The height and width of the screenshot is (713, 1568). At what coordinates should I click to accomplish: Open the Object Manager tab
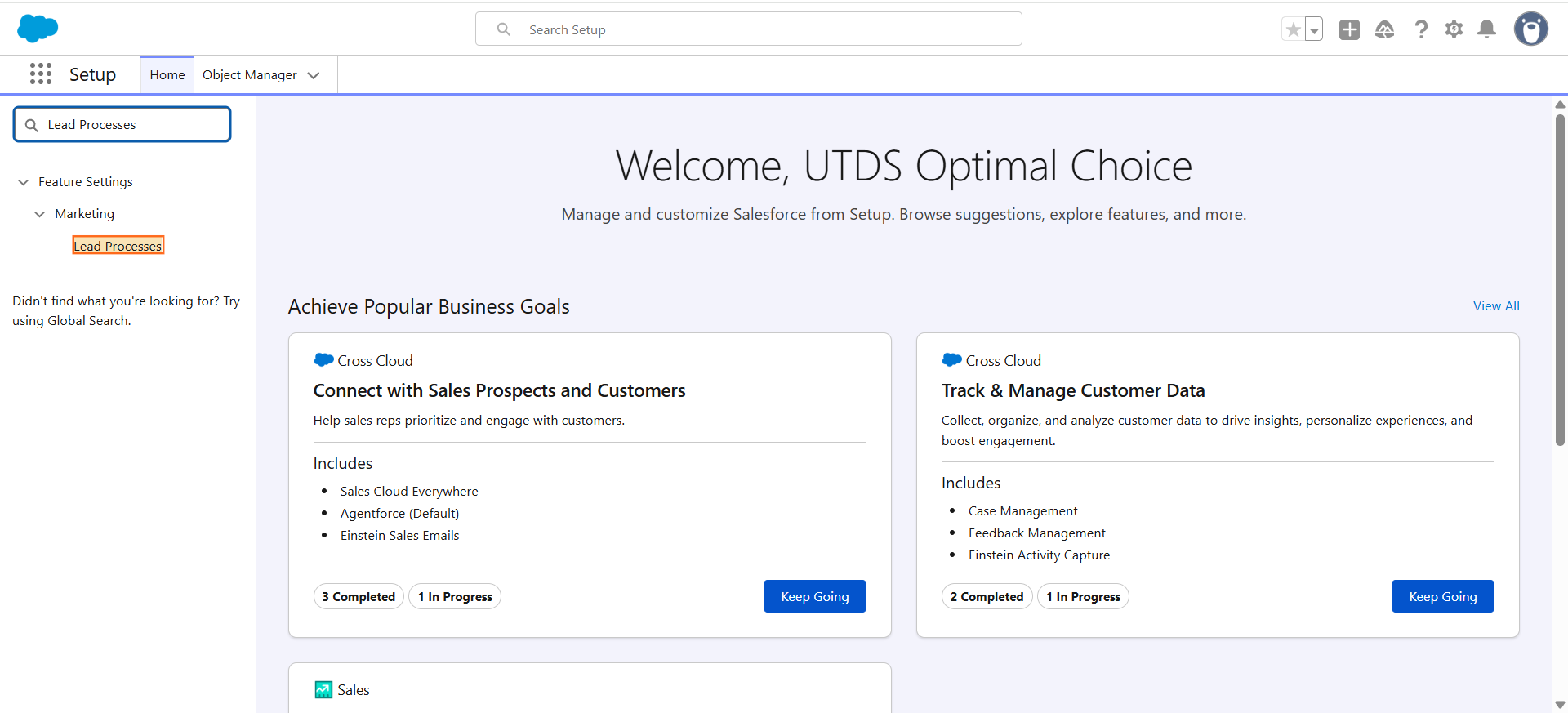pyautogui.click(x=250, y=75)
